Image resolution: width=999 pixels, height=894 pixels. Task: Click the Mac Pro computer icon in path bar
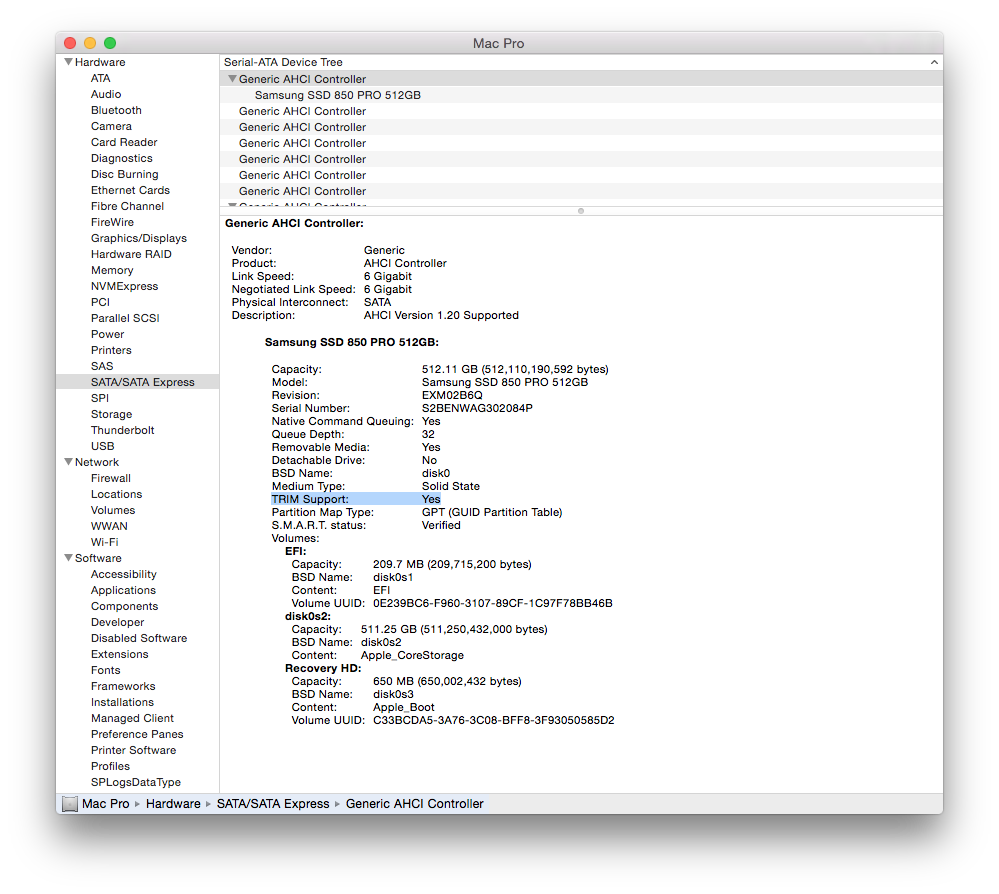(70, 804)
